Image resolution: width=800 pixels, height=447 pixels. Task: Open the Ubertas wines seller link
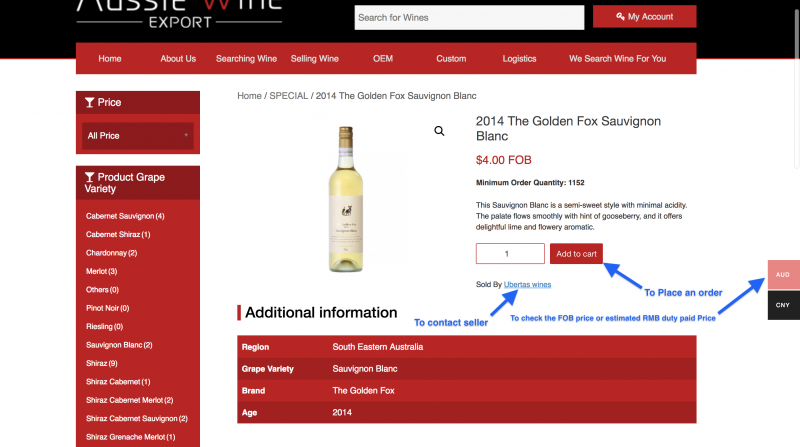click(527, 285)
